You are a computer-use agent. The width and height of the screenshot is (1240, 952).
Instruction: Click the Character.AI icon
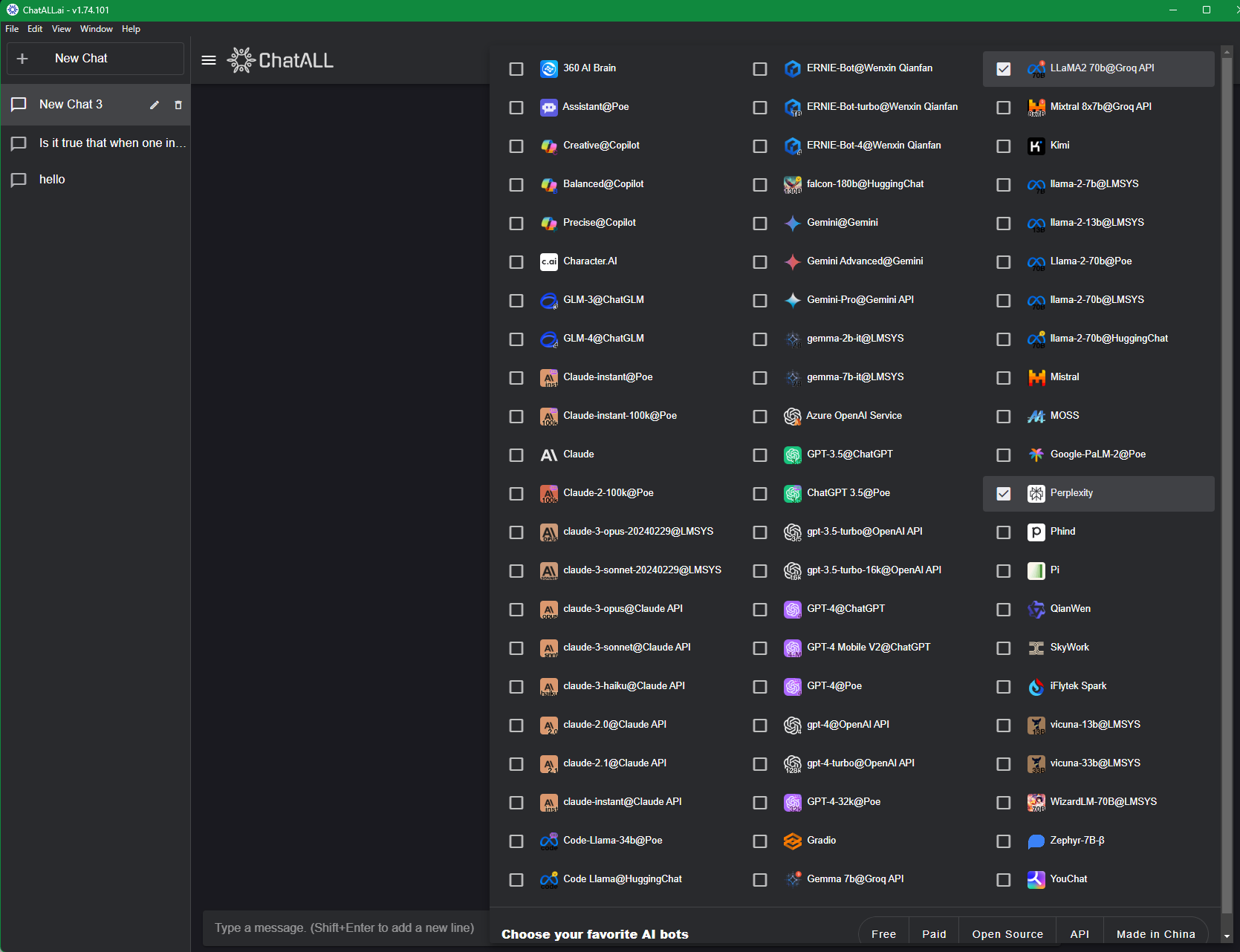point(549,262)
